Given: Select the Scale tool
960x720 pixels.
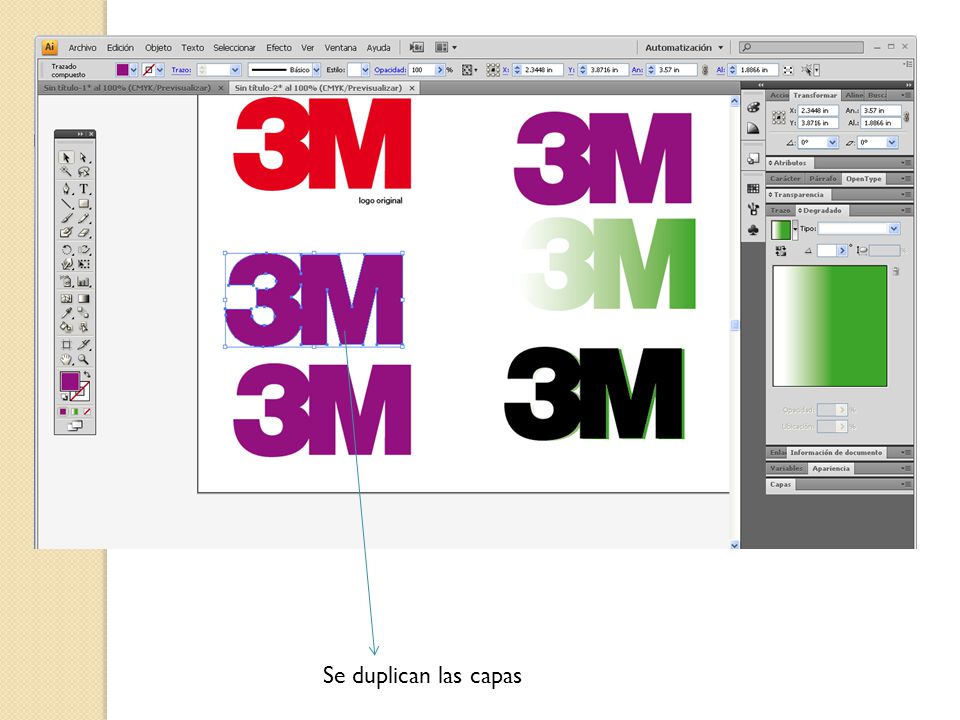Looking at the screenshot, I should (84, 250).
